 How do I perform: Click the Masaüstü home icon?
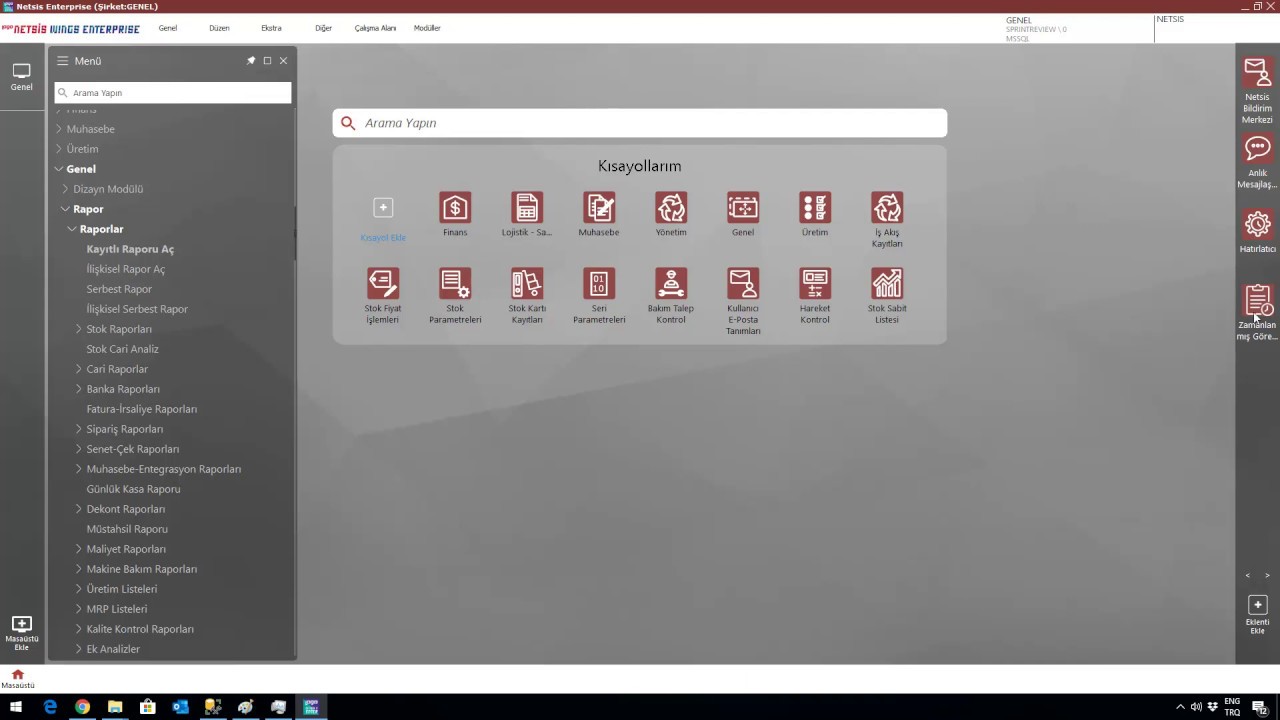coord(17,675)
